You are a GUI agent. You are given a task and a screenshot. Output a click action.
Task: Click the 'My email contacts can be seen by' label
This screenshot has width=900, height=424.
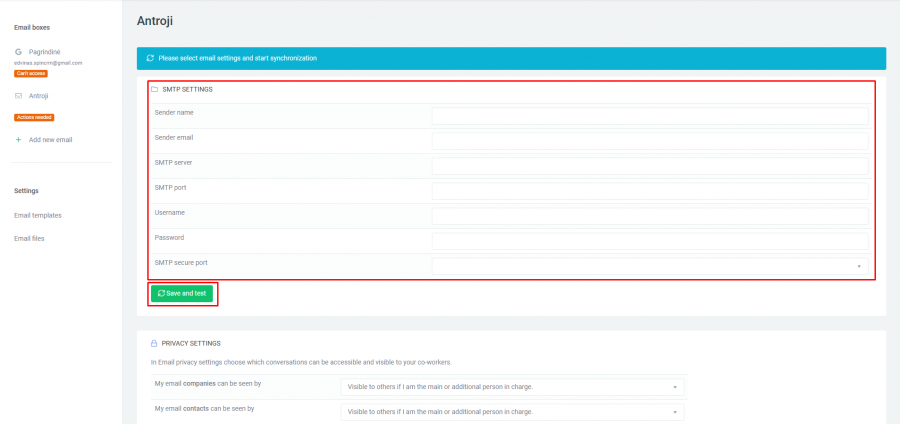tap(205, 409)
